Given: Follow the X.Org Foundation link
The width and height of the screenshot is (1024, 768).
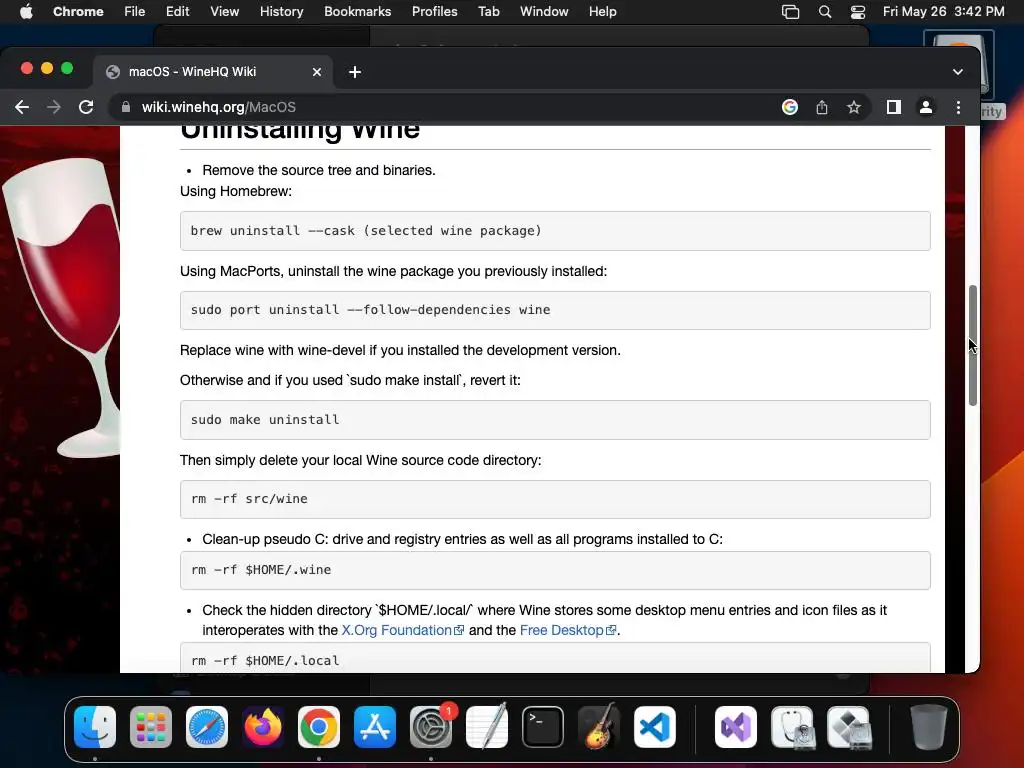Looking at the screenshot, I should click(402, 630).
